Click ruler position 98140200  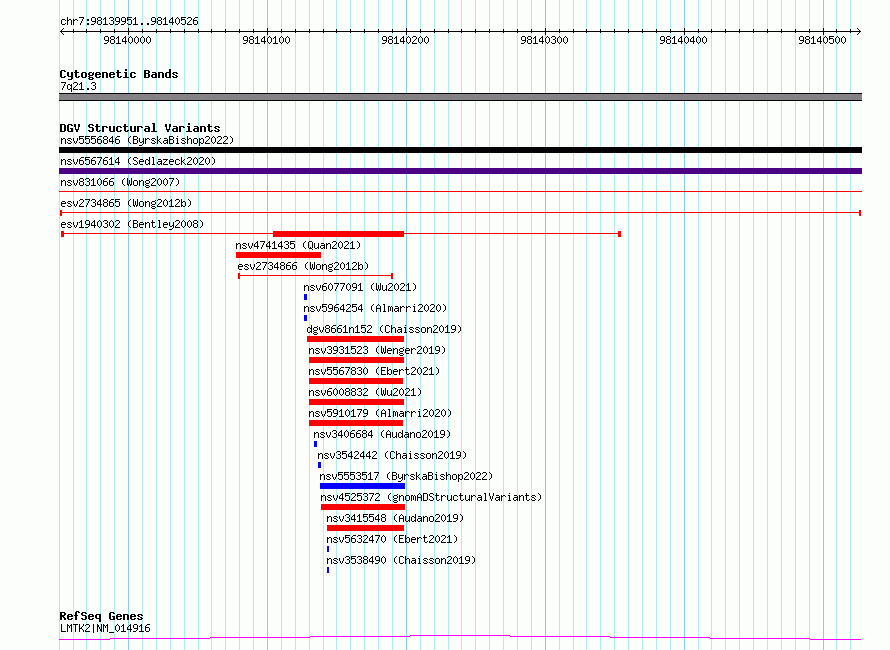coord(405,40)
